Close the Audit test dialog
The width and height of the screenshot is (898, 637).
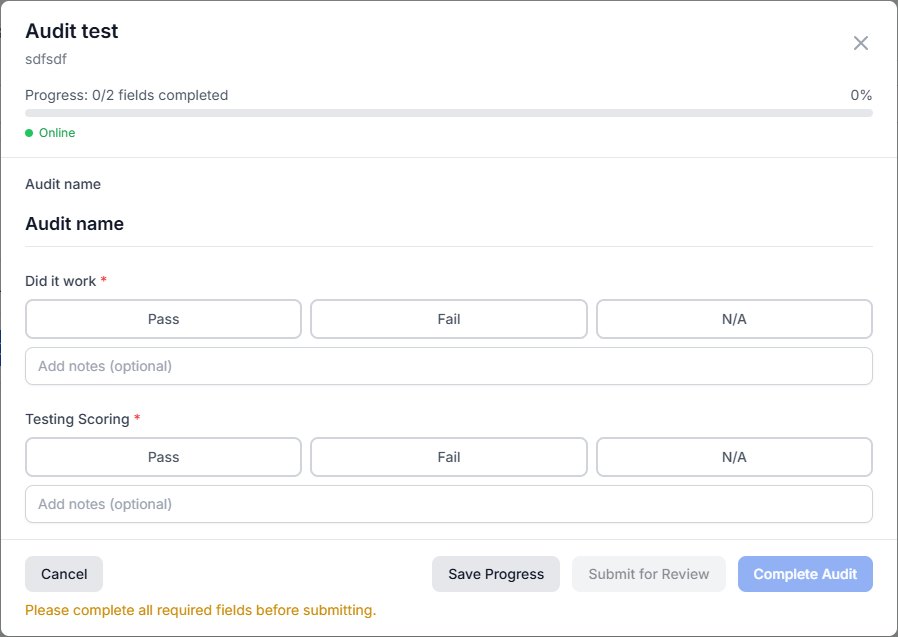click(x=860, y=43)
